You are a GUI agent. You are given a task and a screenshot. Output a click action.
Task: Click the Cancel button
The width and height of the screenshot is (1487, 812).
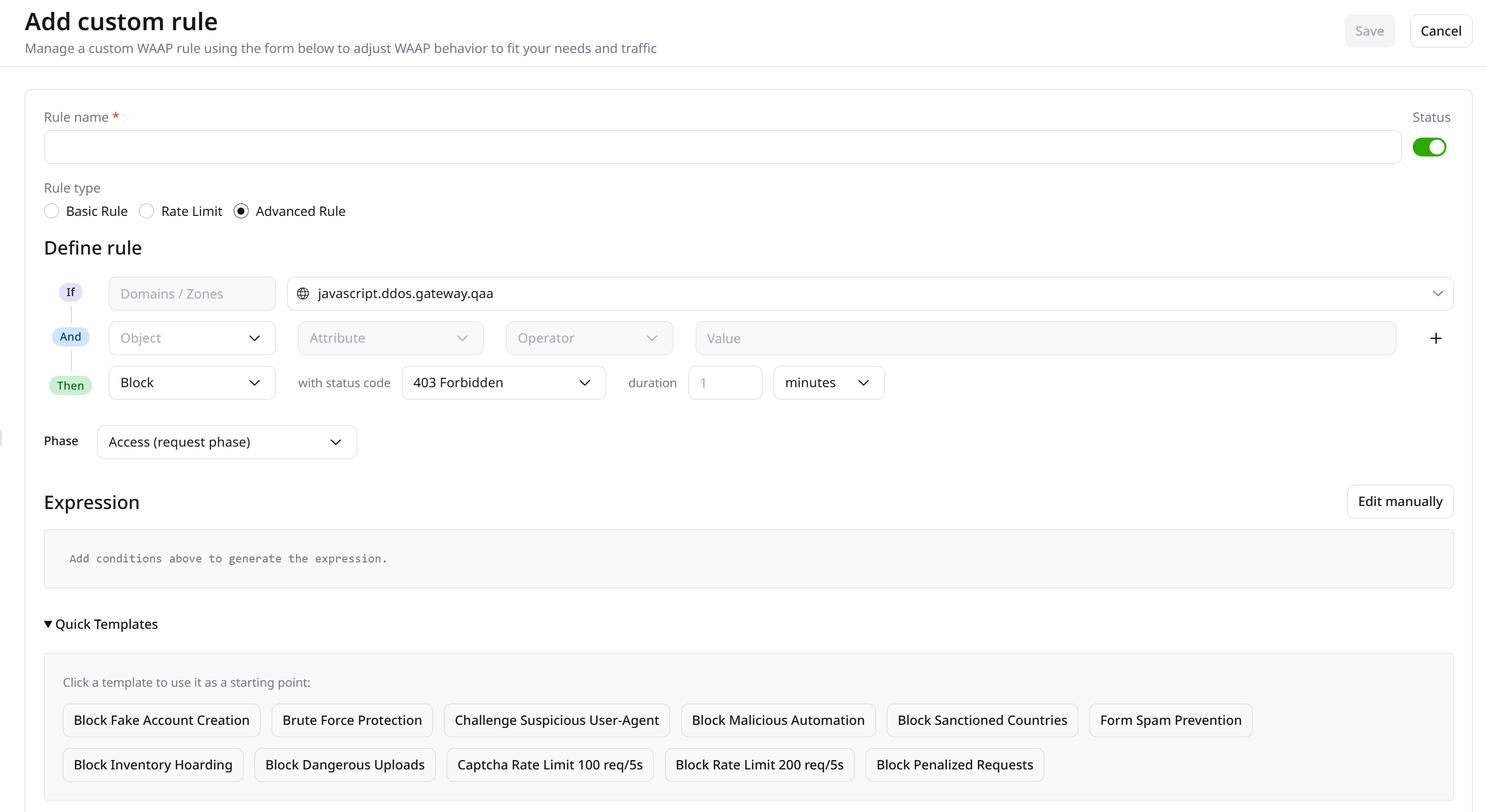pos(1441,31)
